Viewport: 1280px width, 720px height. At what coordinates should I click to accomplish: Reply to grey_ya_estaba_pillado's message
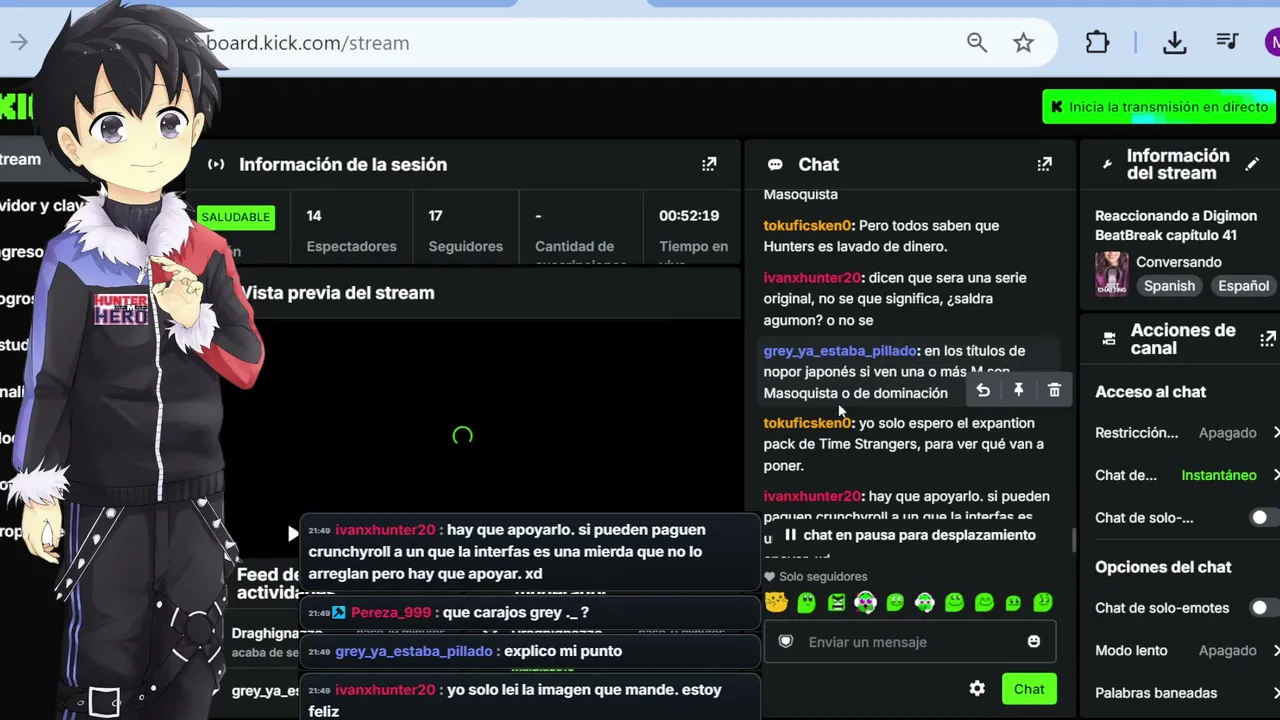(983, 390)
